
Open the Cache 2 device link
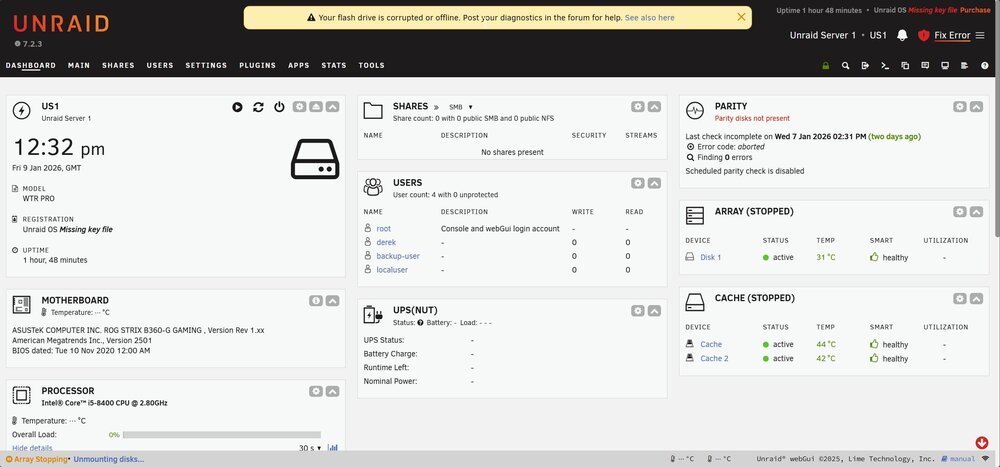714,358
